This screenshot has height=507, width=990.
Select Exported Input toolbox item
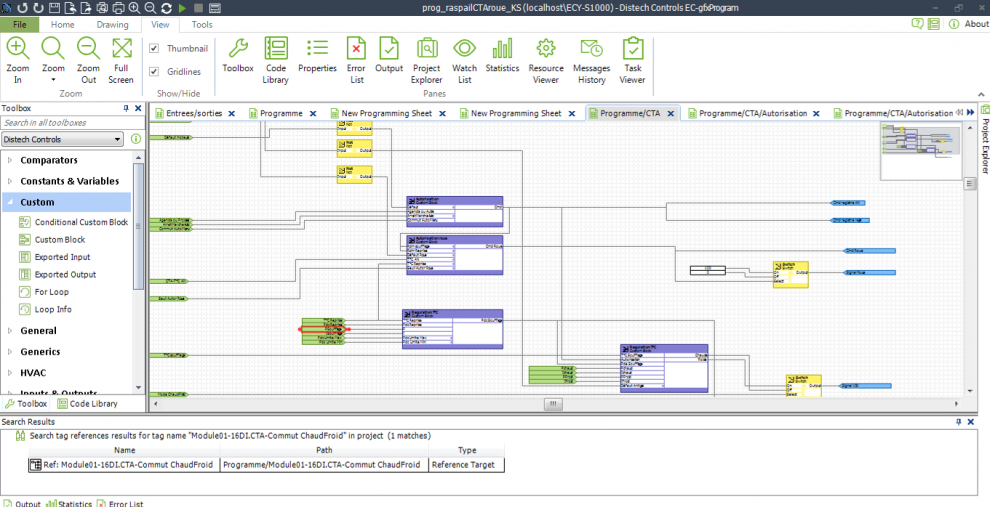[x=54, y=257]
